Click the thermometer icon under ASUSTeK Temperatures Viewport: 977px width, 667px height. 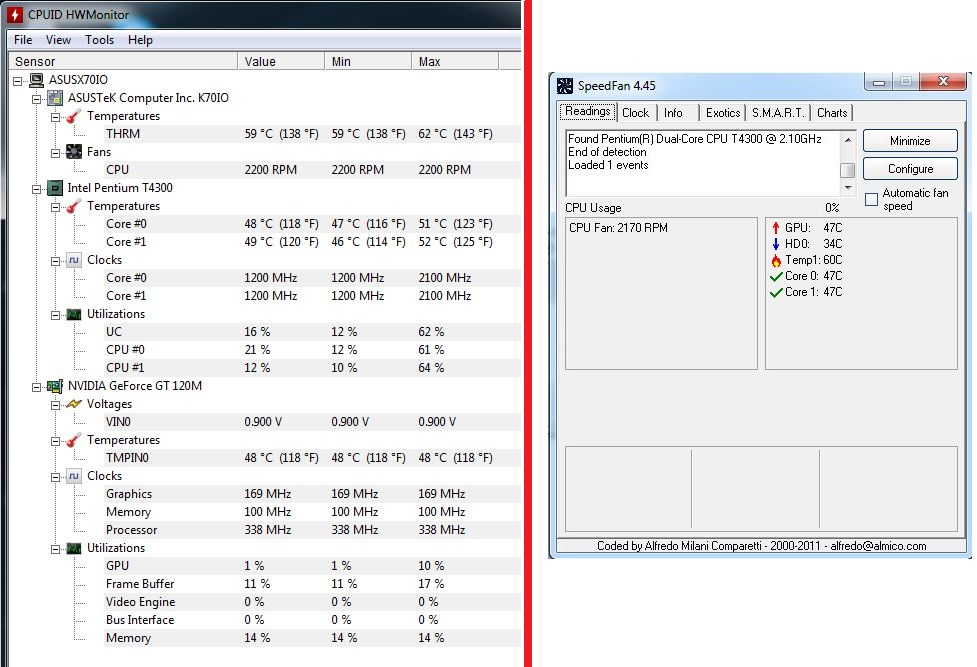(74, 116)
